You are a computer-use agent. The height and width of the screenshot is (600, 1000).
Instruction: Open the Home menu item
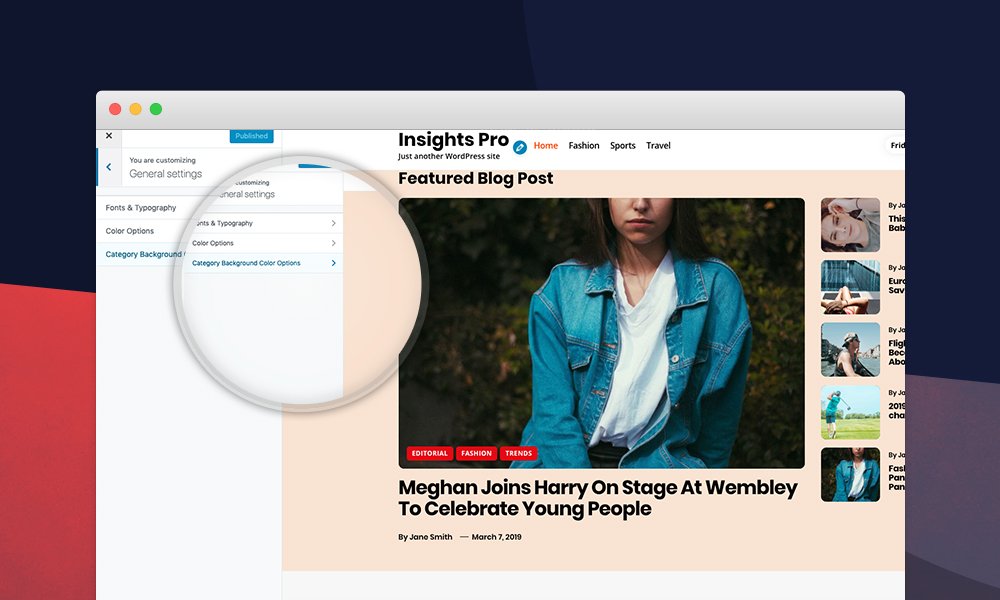coord(546,145)
